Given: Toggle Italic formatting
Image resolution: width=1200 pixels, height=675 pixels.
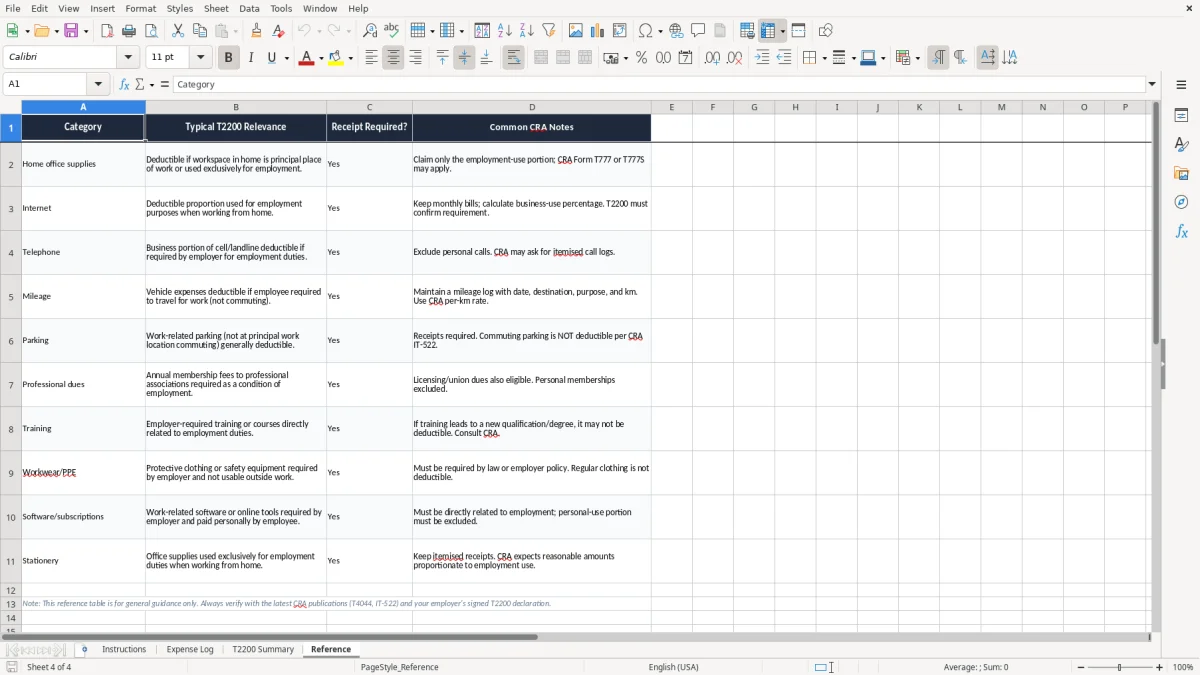Looking at the screenshot, I should (250, 58).
